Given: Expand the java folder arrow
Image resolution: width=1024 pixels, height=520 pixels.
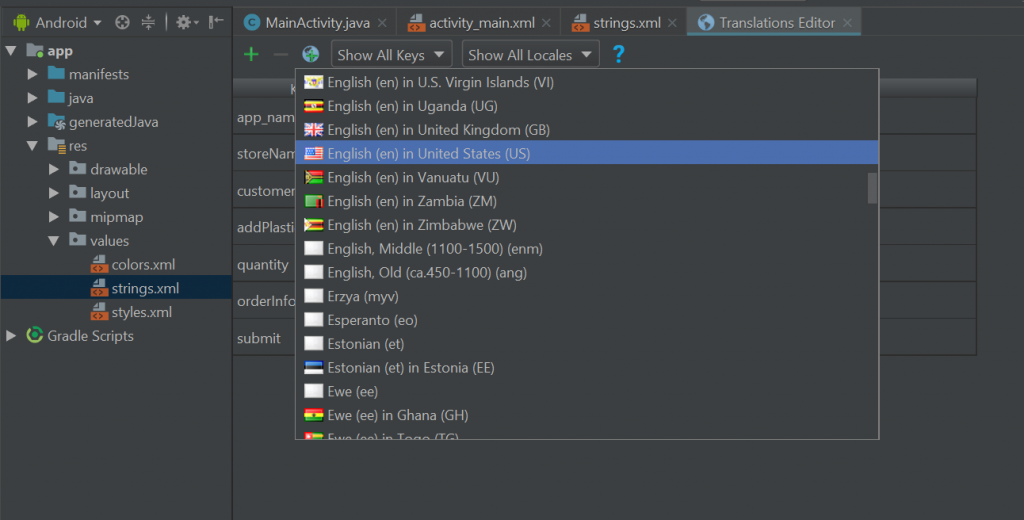Looking at the screenshot, I should (x=32, y=98).
